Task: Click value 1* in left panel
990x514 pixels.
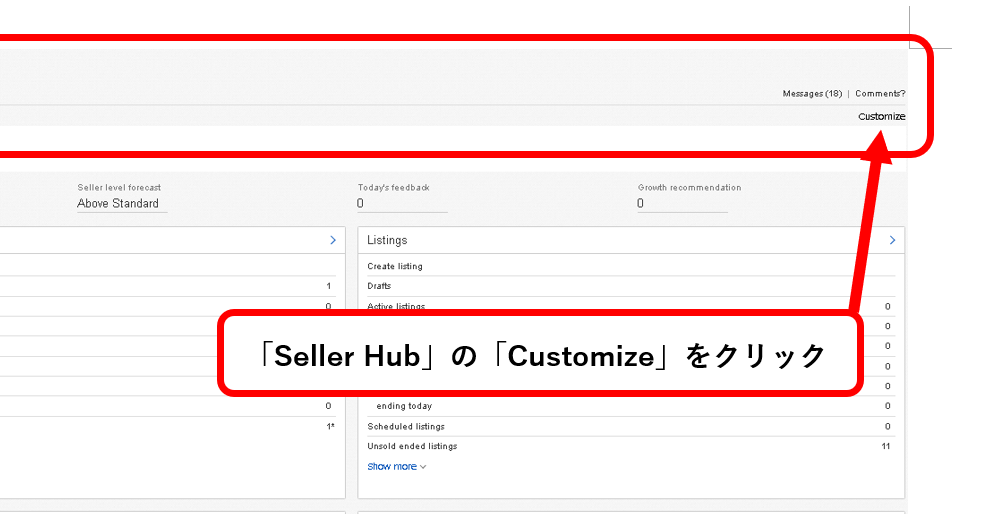Action: [x=330, y=426]
